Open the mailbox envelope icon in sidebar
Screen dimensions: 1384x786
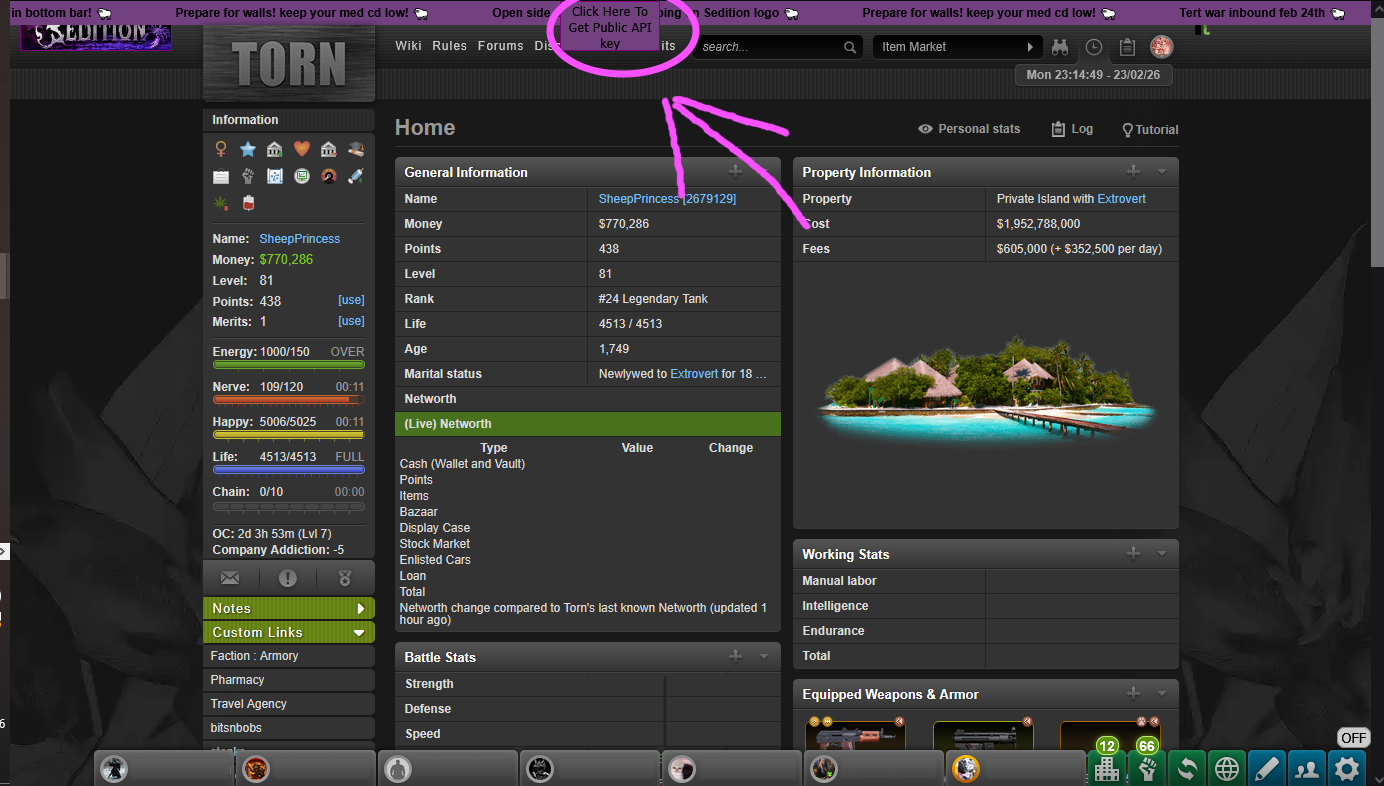click(x=230, y=578)
